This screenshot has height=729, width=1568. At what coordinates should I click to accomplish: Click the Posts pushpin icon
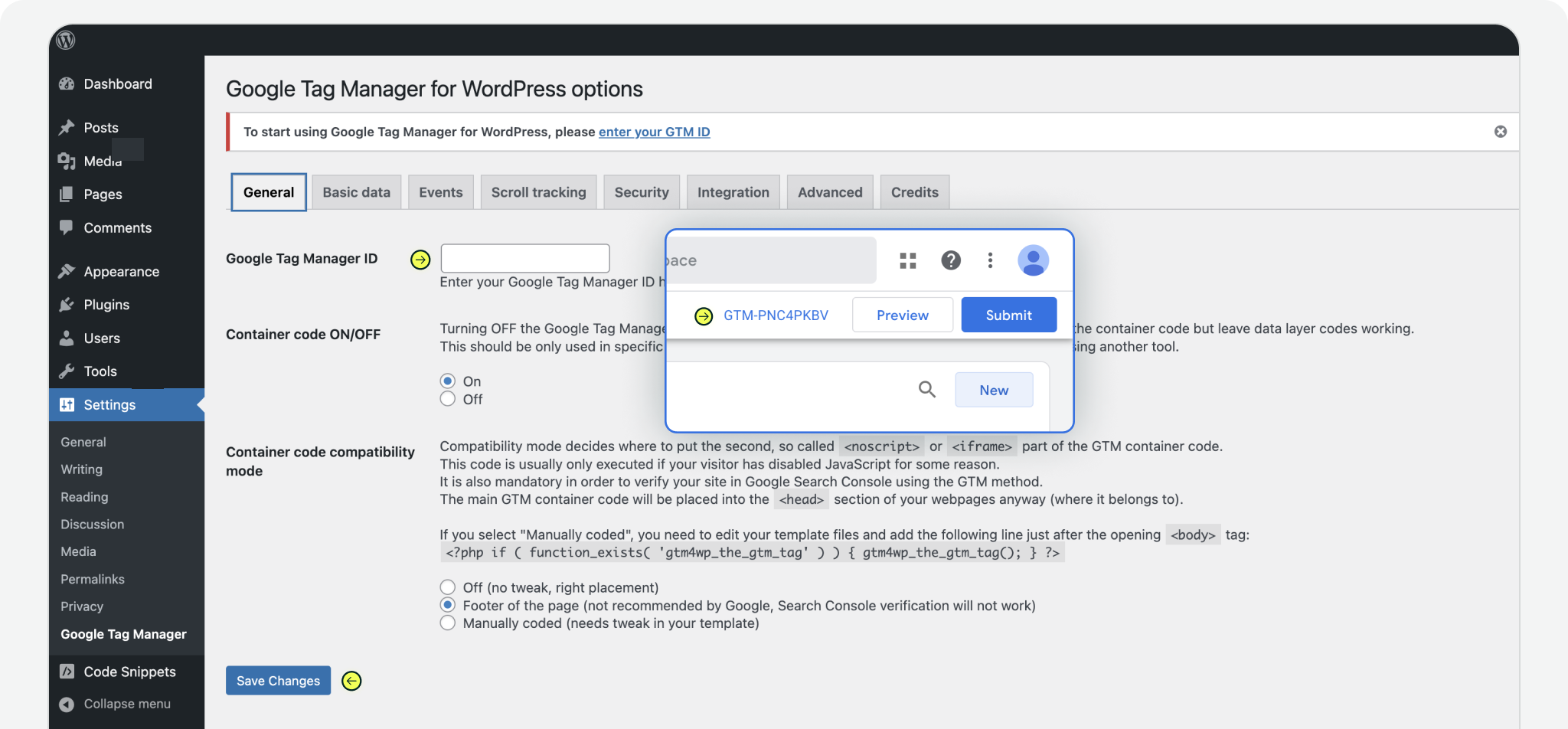67,127
